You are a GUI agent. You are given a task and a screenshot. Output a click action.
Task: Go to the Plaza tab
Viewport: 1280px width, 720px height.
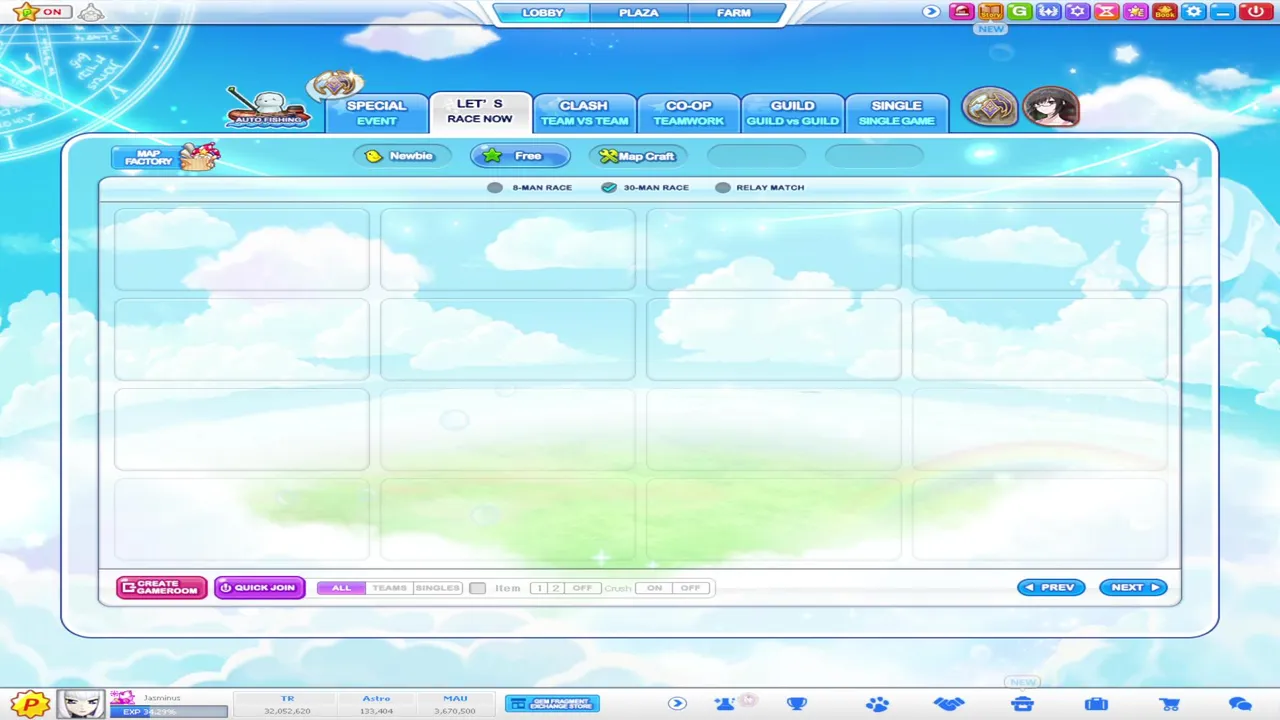click(x=638, y=13)
